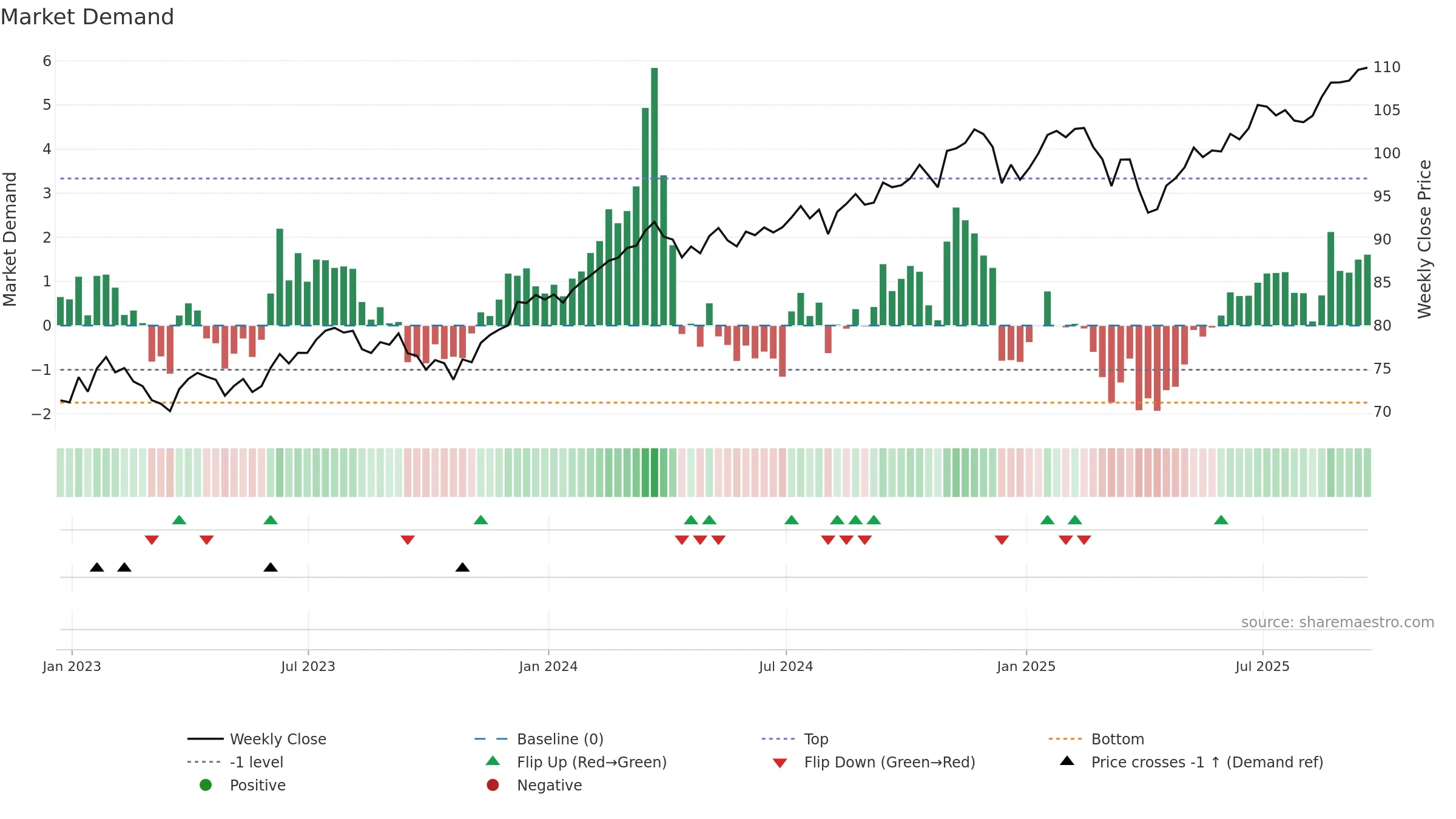Toggle the Flip Down (Green→Red) legend entry

(x=874, y=762)
